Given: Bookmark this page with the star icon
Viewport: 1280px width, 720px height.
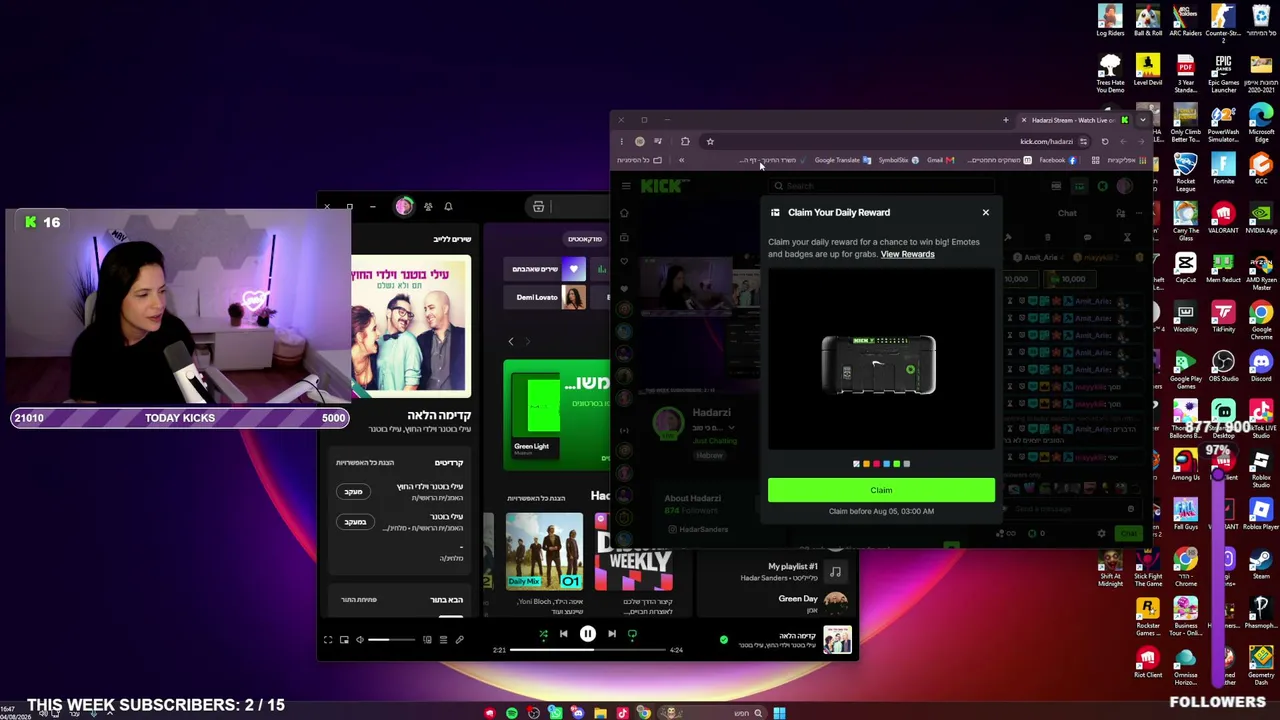Looking at the screenshot, I should click(x=710, y=142).
